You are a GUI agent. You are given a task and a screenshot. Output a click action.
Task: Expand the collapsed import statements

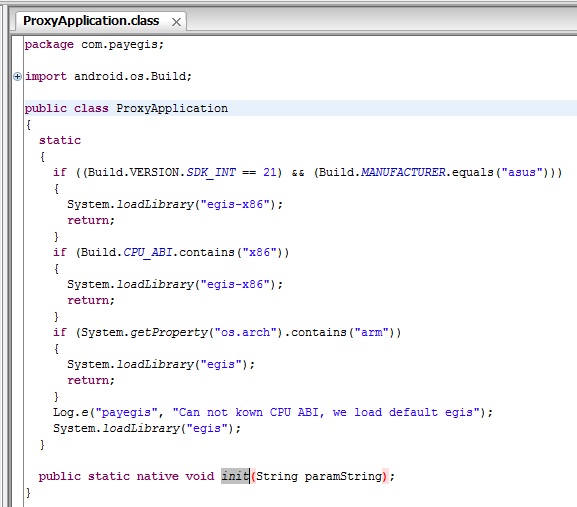click(17, 77)
